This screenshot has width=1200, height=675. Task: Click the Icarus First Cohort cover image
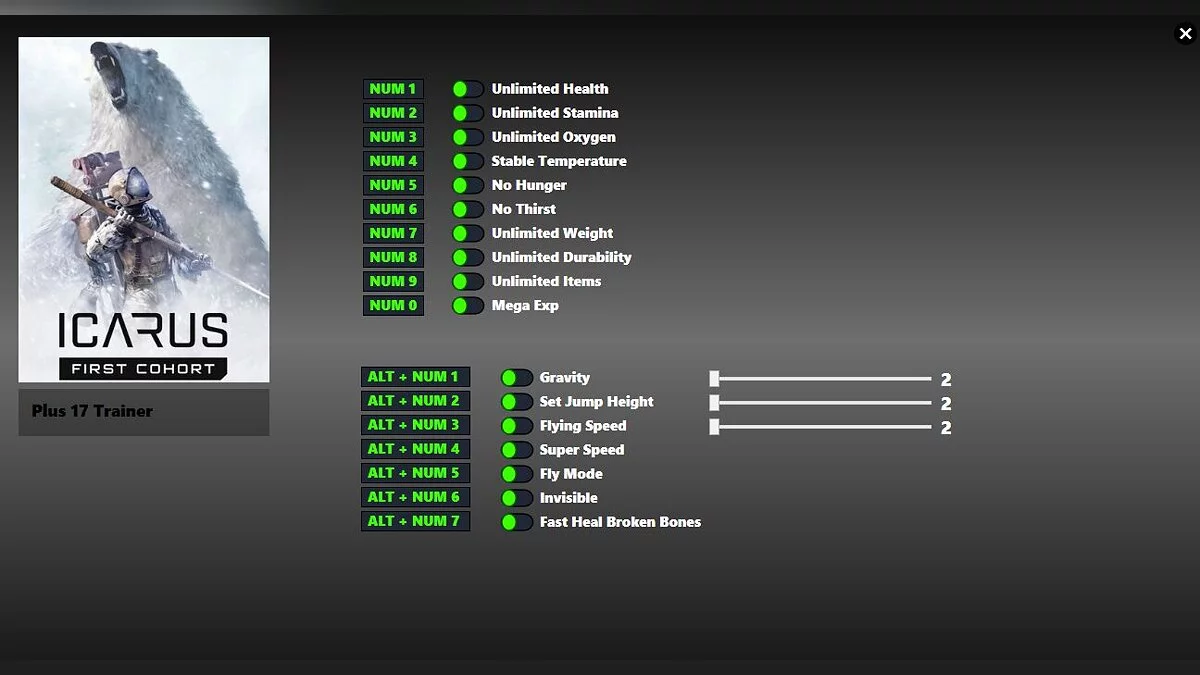coord(144,209)
